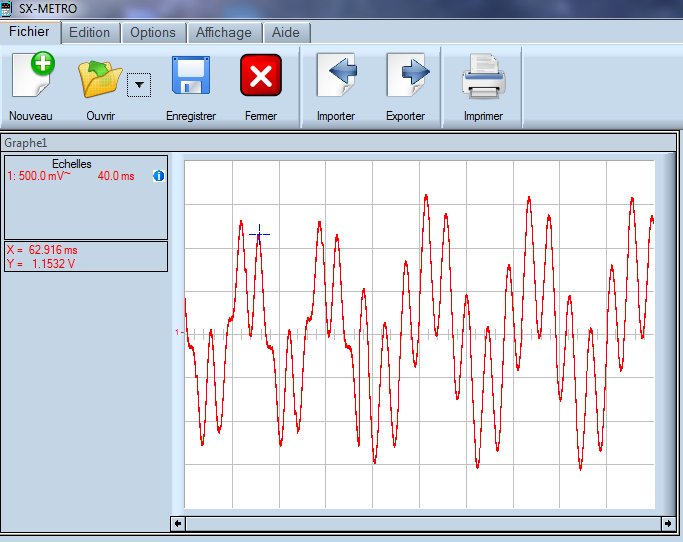Click the Importer label
The image size is (683, 542).
tap(336, 116)
